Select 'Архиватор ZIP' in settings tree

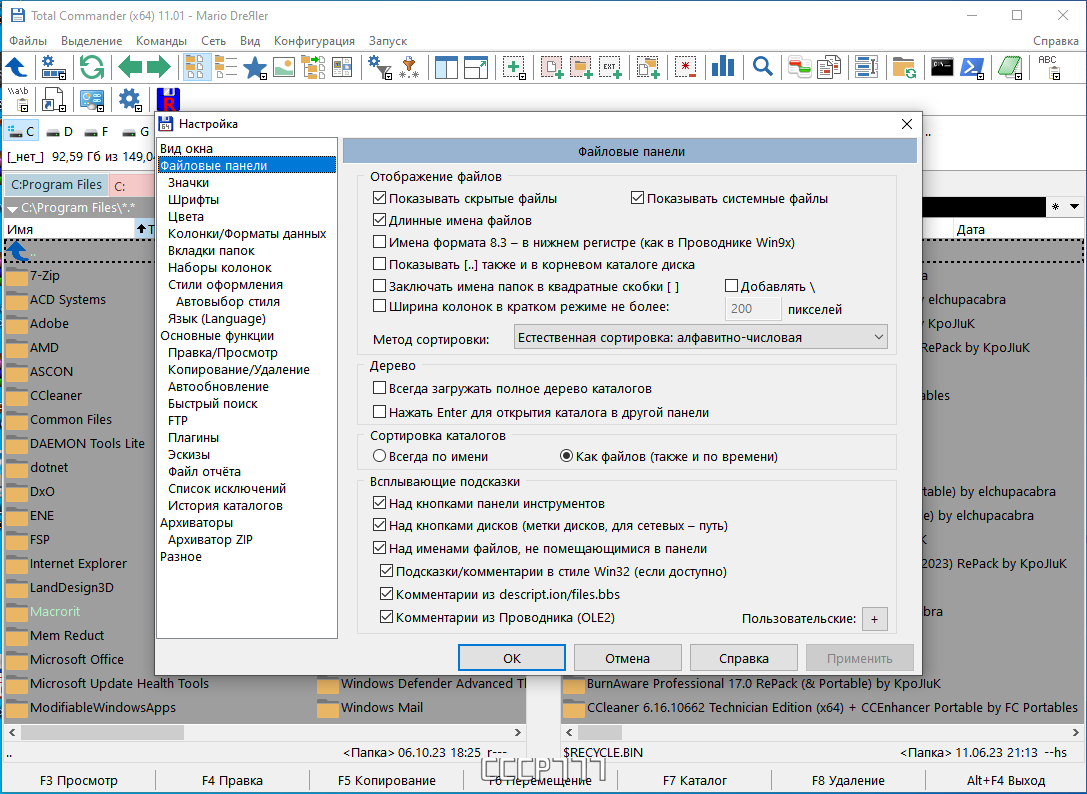click(x=210, y=540)
